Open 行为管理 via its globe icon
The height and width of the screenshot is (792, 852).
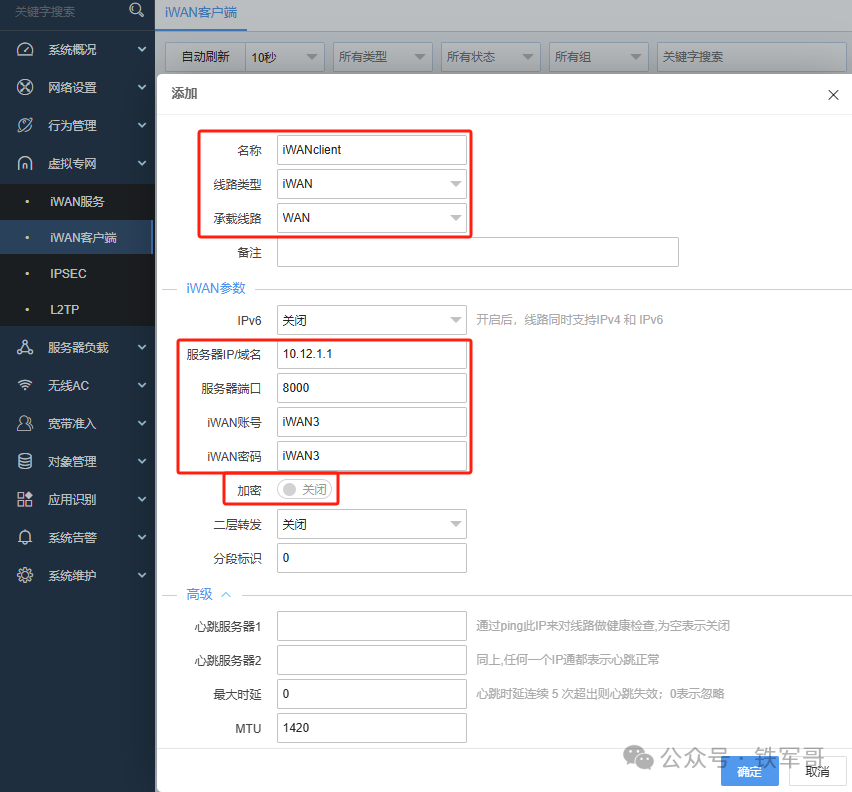(x=24, y=125)
